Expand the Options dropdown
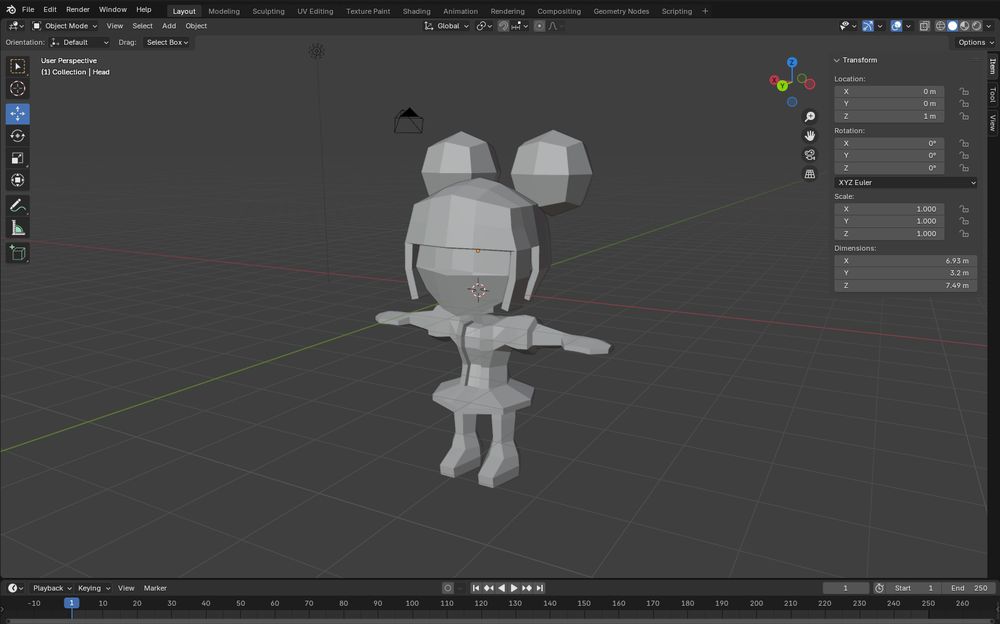 (975, 43)
